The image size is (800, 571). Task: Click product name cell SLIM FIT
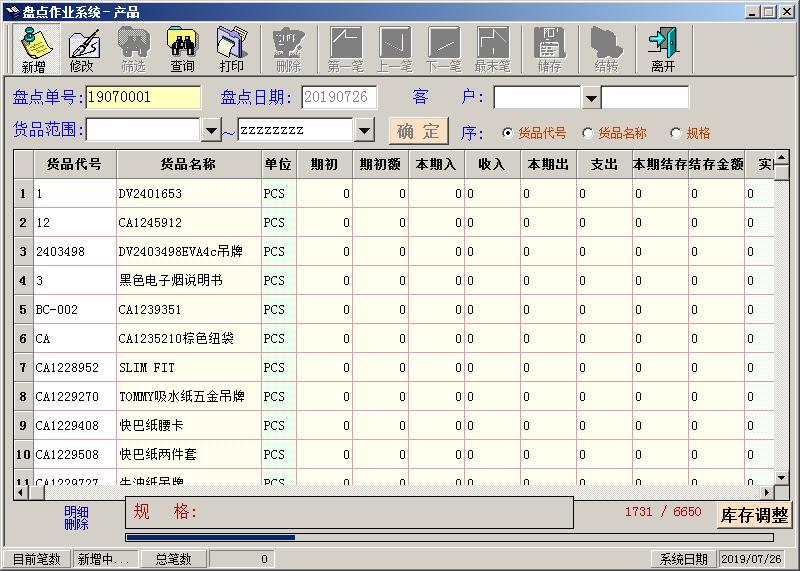189,367
